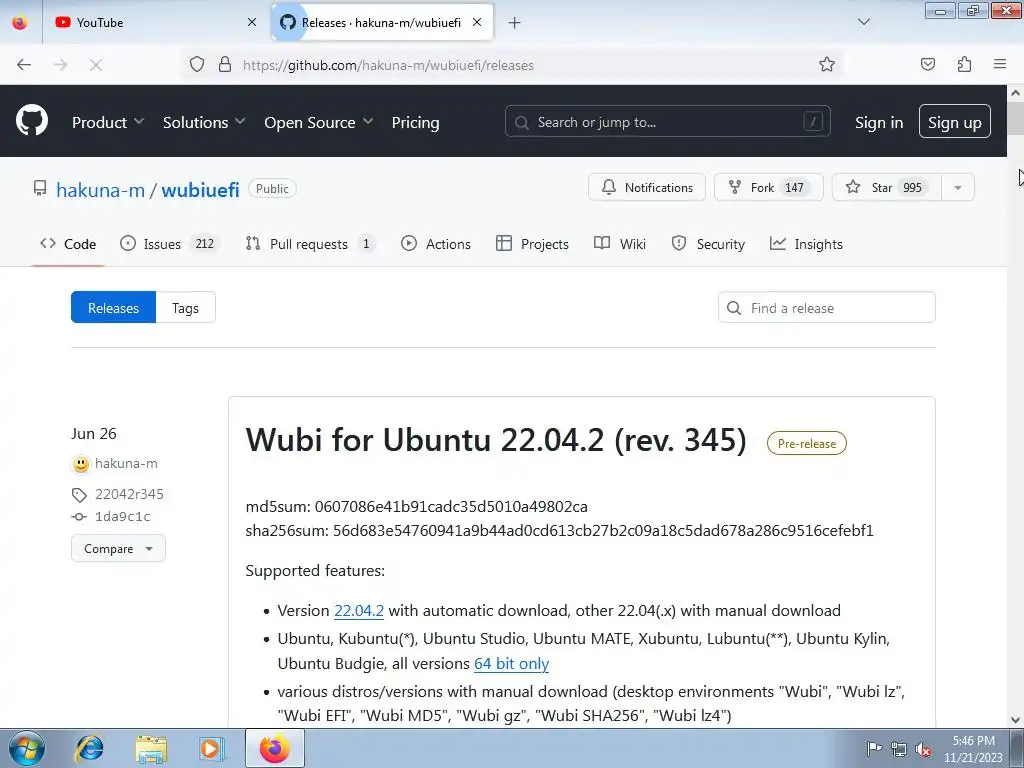Screen dimensions: 1024x768
Task: Launch Internet Explorer from taskbar
Action: tap(89, 748)
